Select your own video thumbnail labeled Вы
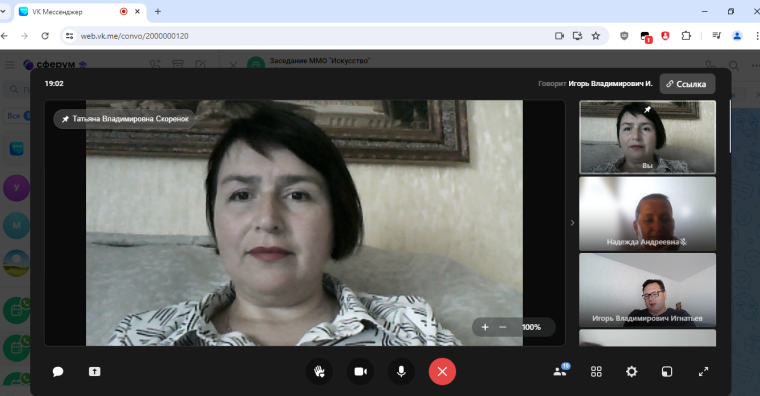 647,137
